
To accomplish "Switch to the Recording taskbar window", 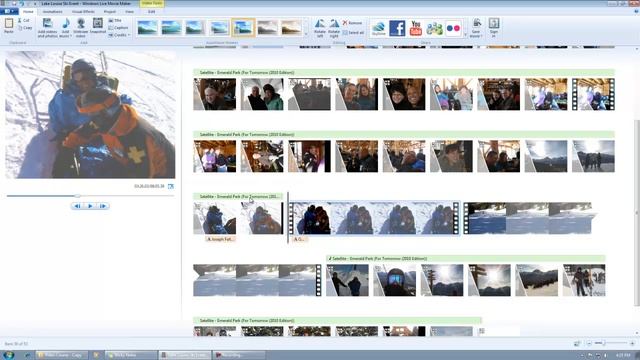I will [x=239, y=355].
